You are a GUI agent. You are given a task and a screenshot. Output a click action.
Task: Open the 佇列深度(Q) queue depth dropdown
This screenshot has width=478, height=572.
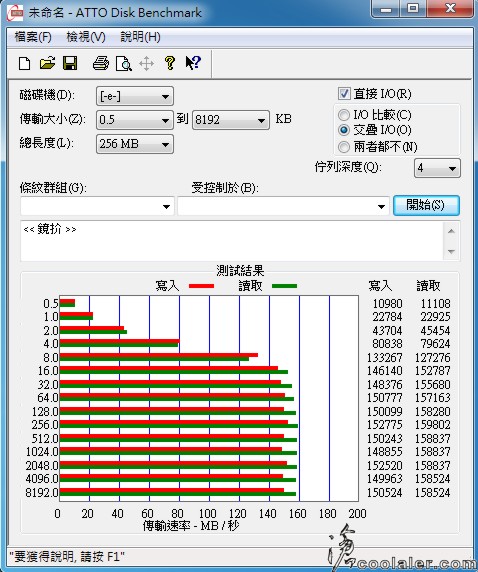(437, 168)
